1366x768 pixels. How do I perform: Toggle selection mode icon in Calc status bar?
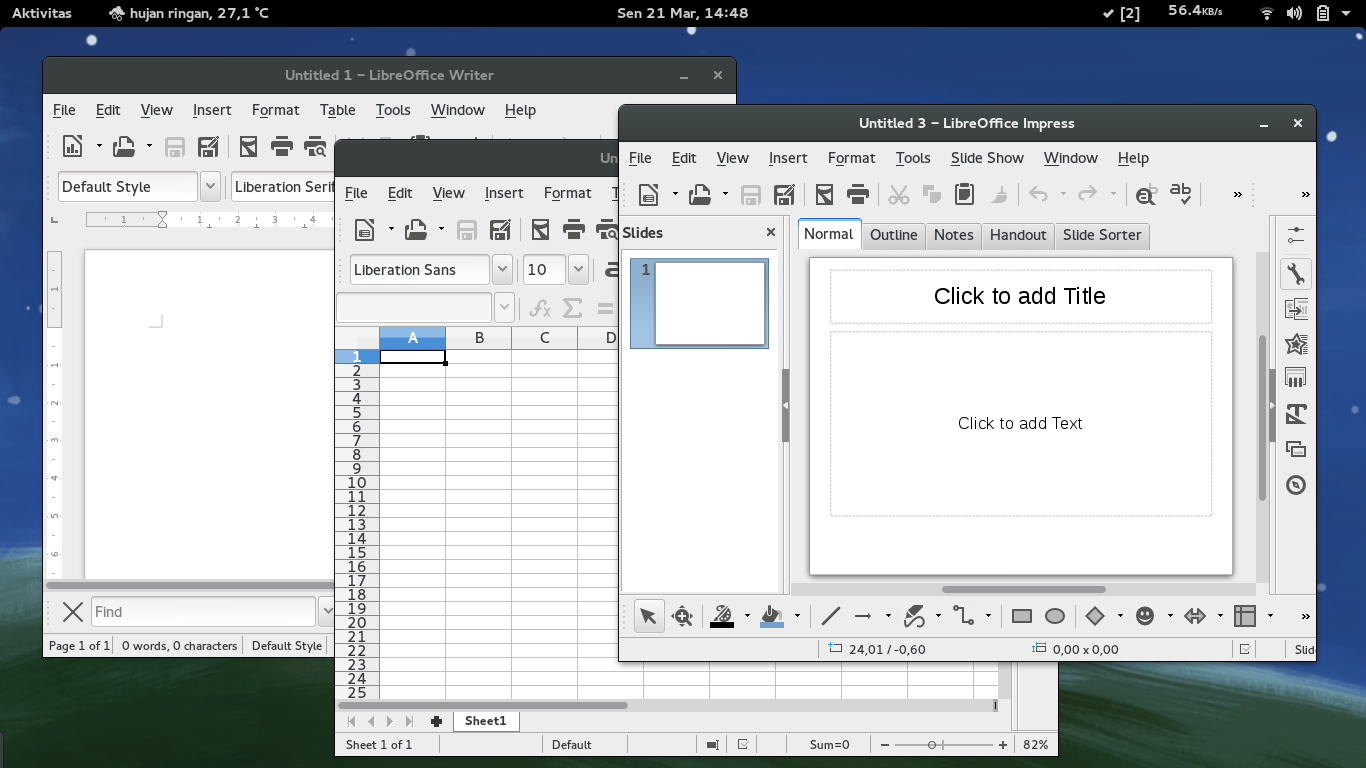712,745
